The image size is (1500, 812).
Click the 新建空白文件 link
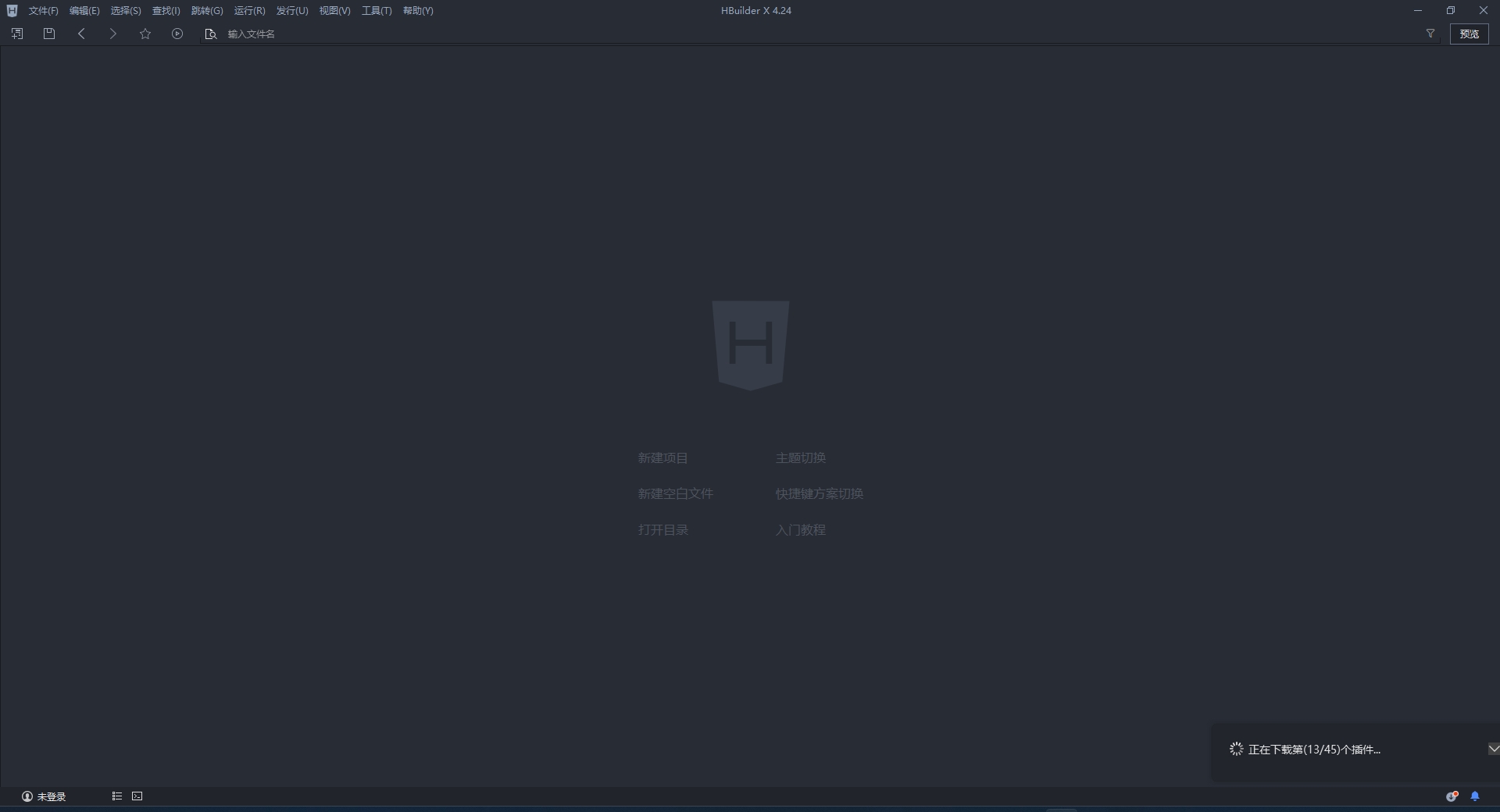click(676, 494)
